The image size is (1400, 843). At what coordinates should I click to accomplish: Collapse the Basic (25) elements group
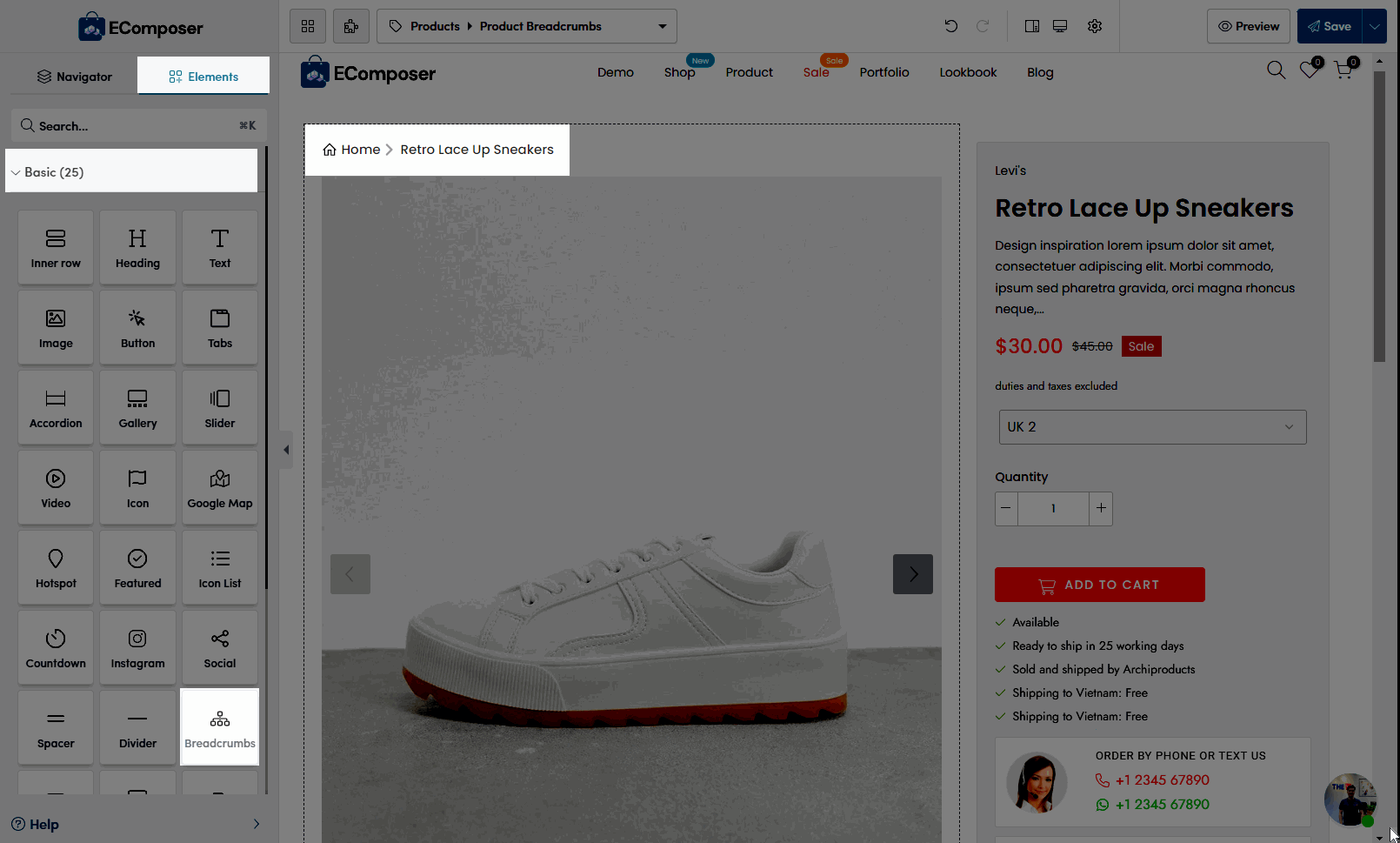point(132,172)
